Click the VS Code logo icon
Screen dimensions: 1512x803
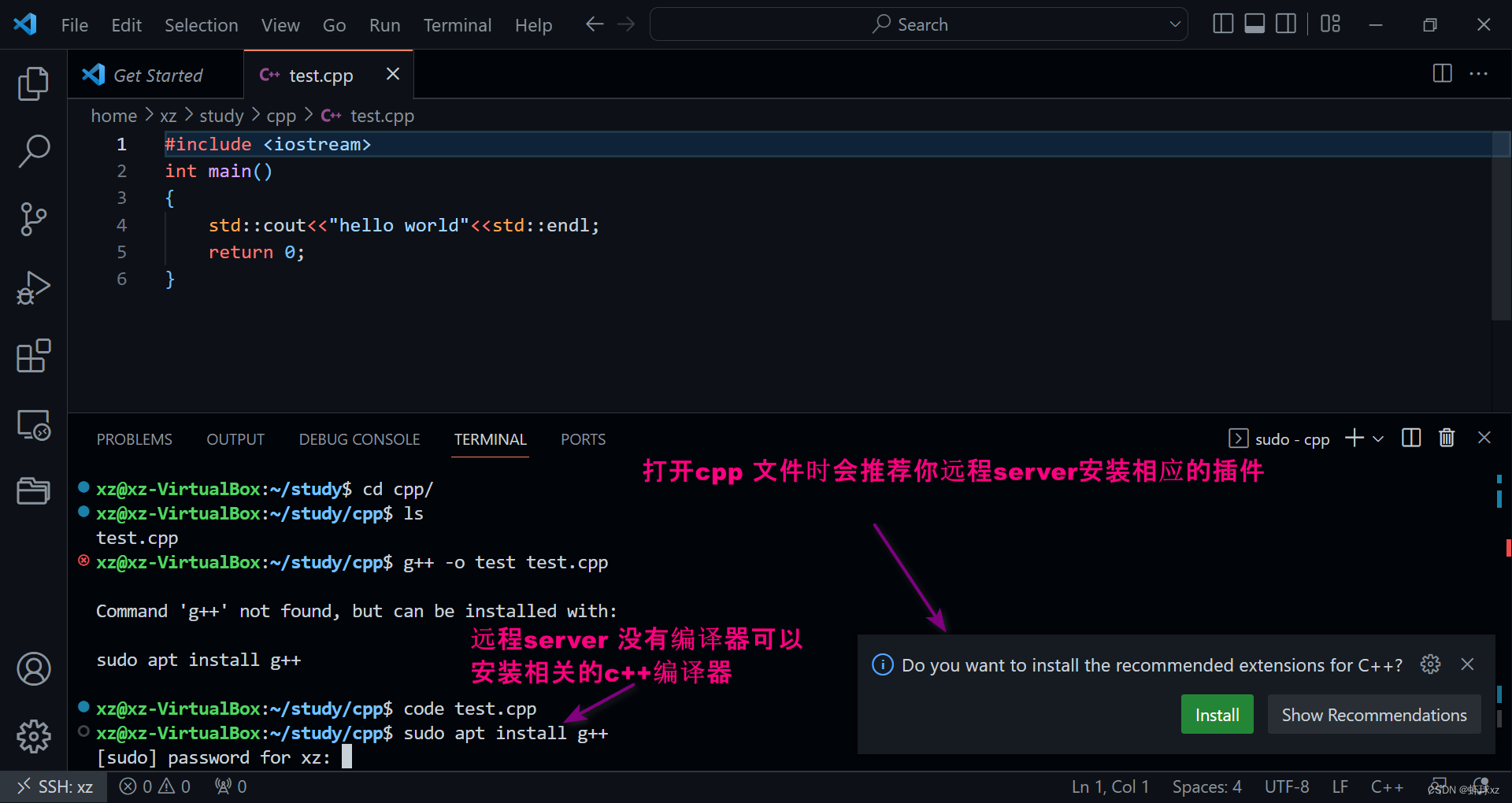25,24
